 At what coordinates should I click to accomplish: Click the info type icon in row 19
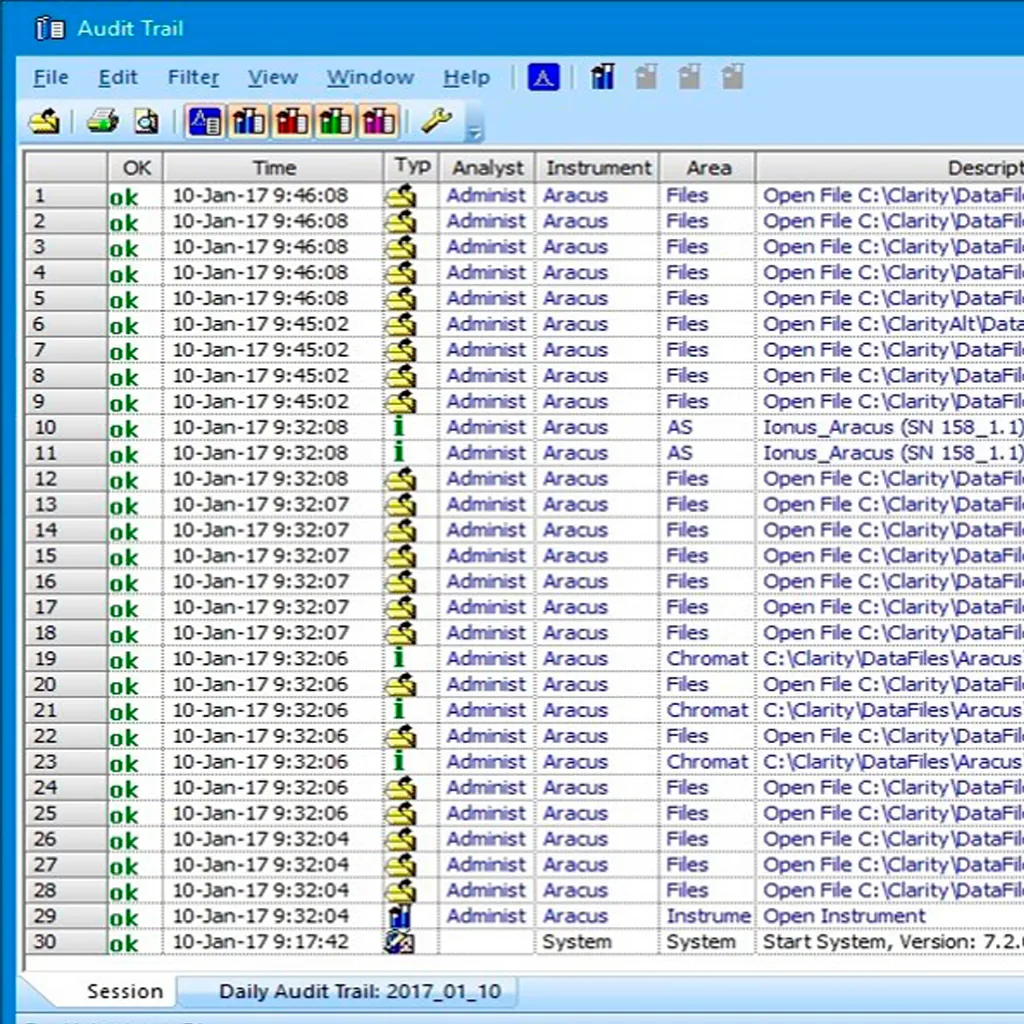tap(399, 658)
